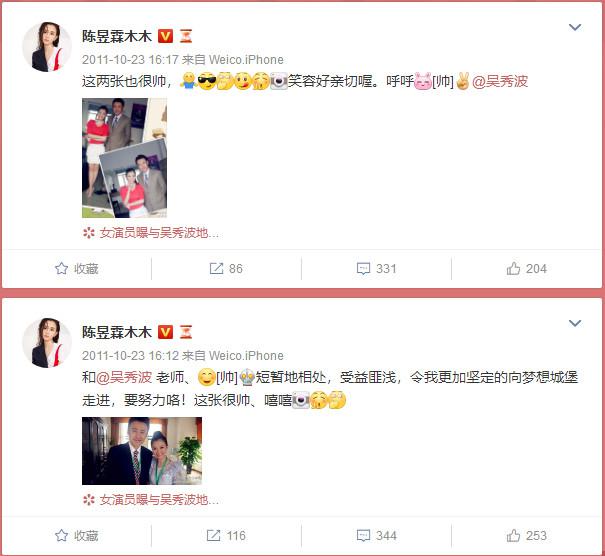Click the repost icon showing 86
Viewport: 605px width, 556px height.
tap(216, 268)
